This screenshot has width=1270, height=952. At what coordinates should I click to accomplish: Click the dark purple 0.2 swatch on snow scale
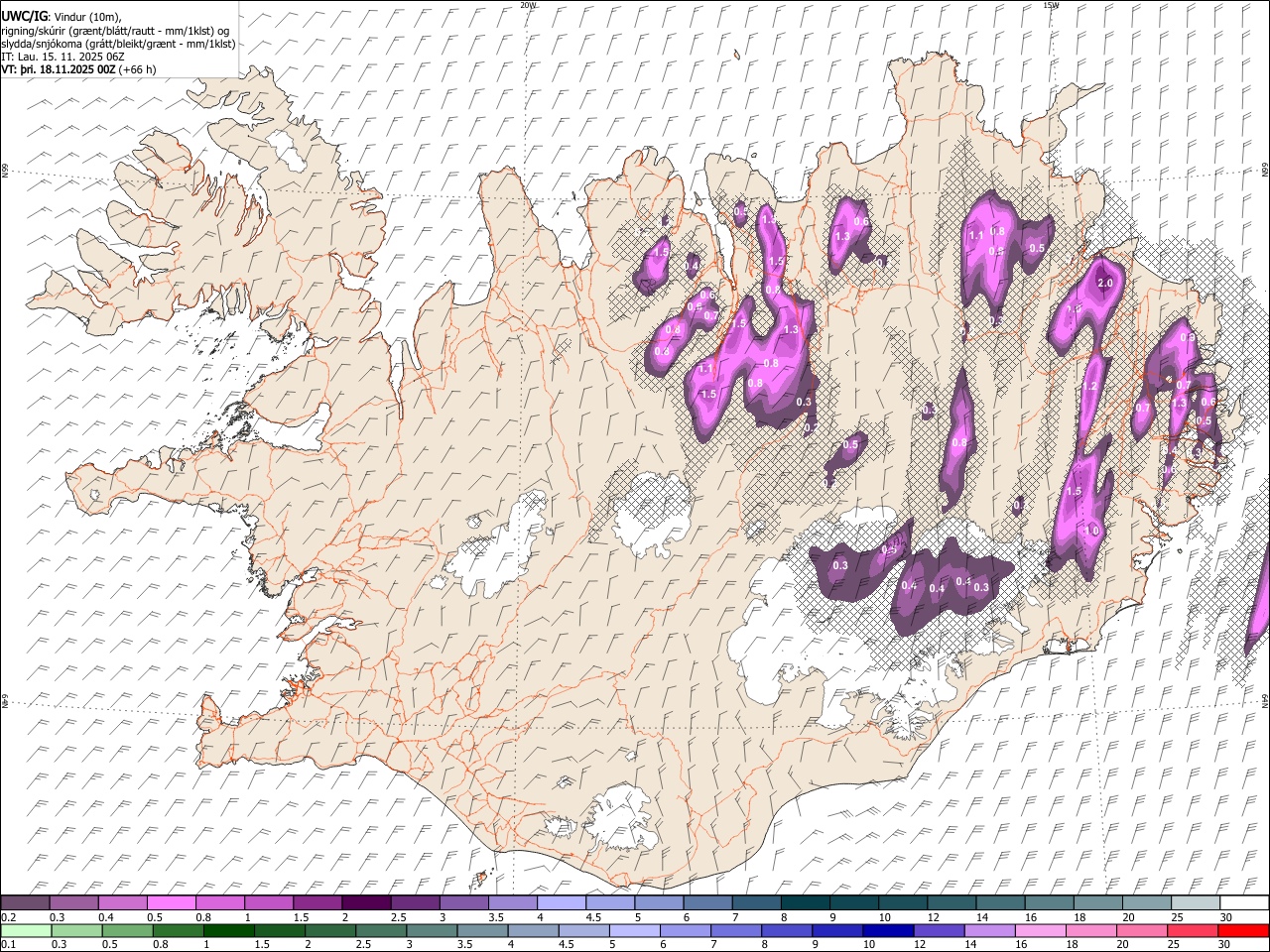[x=25, y=902]
